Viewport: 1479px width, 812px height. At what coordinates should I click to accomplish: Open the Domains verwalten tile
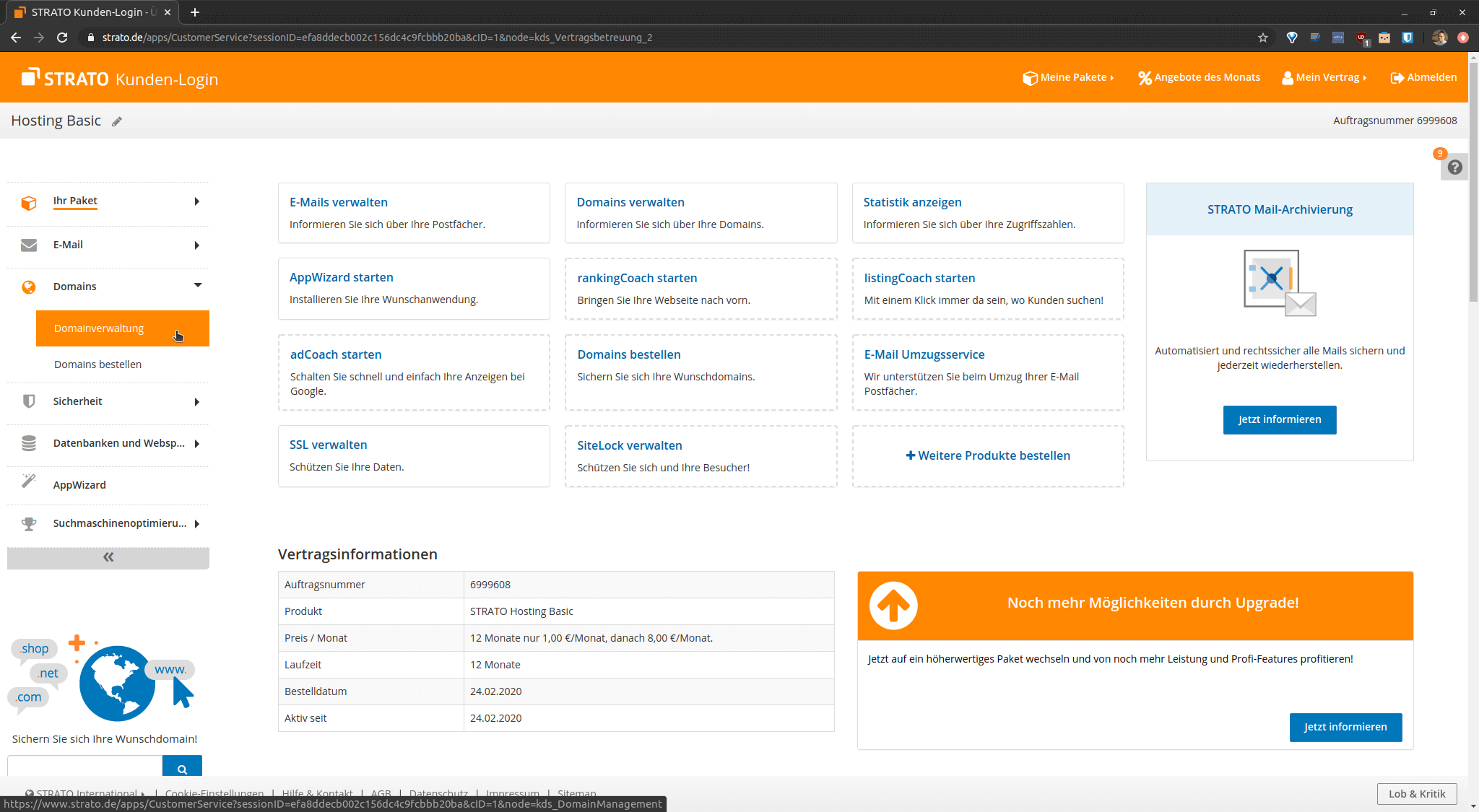pos(701,213)
